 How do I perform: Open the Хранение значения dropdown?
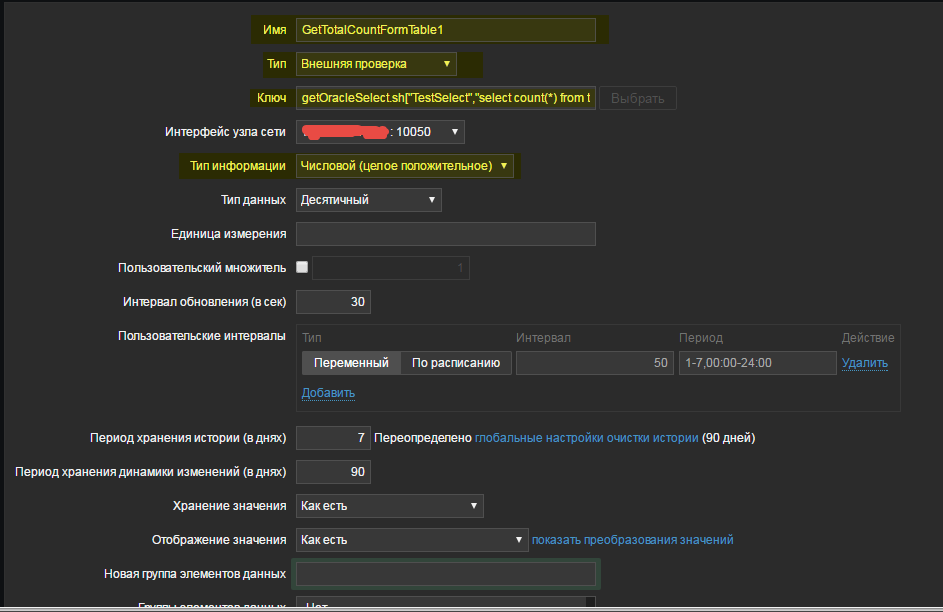tap(390, 506)
